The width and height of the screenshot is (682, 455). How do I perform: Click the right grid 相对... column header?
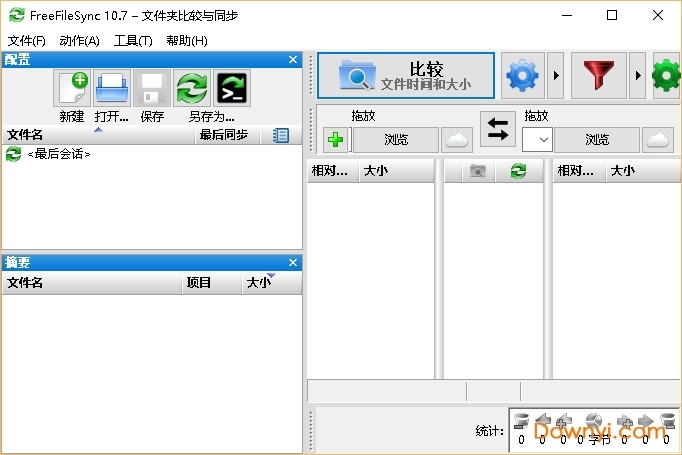click(x=579, y=171)
